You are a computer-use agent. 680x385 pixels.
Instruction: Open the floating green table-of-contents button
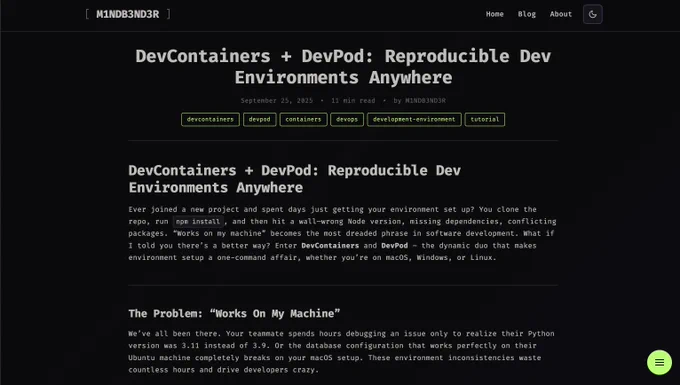[659, 362]
